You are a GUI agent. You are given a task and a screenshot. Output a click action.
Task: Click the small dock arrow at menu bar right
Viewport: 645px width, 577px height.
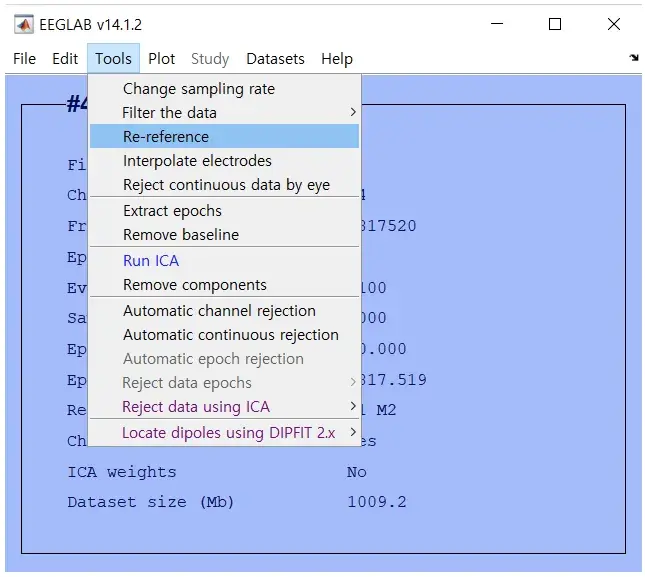633,58
